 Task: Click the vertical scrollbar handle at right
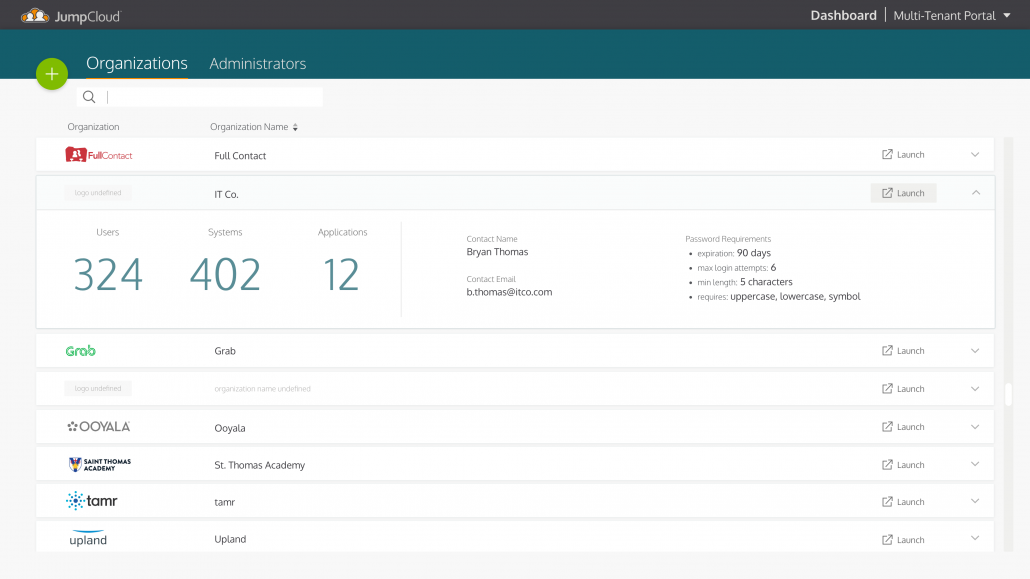(1009, 394)
